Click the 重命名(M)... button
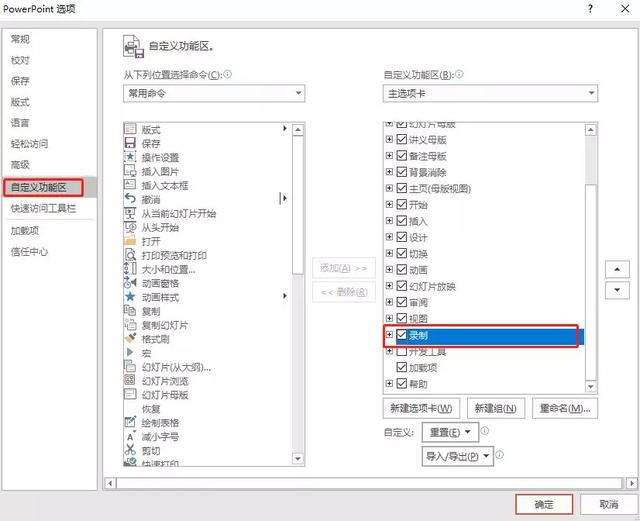 565,408
